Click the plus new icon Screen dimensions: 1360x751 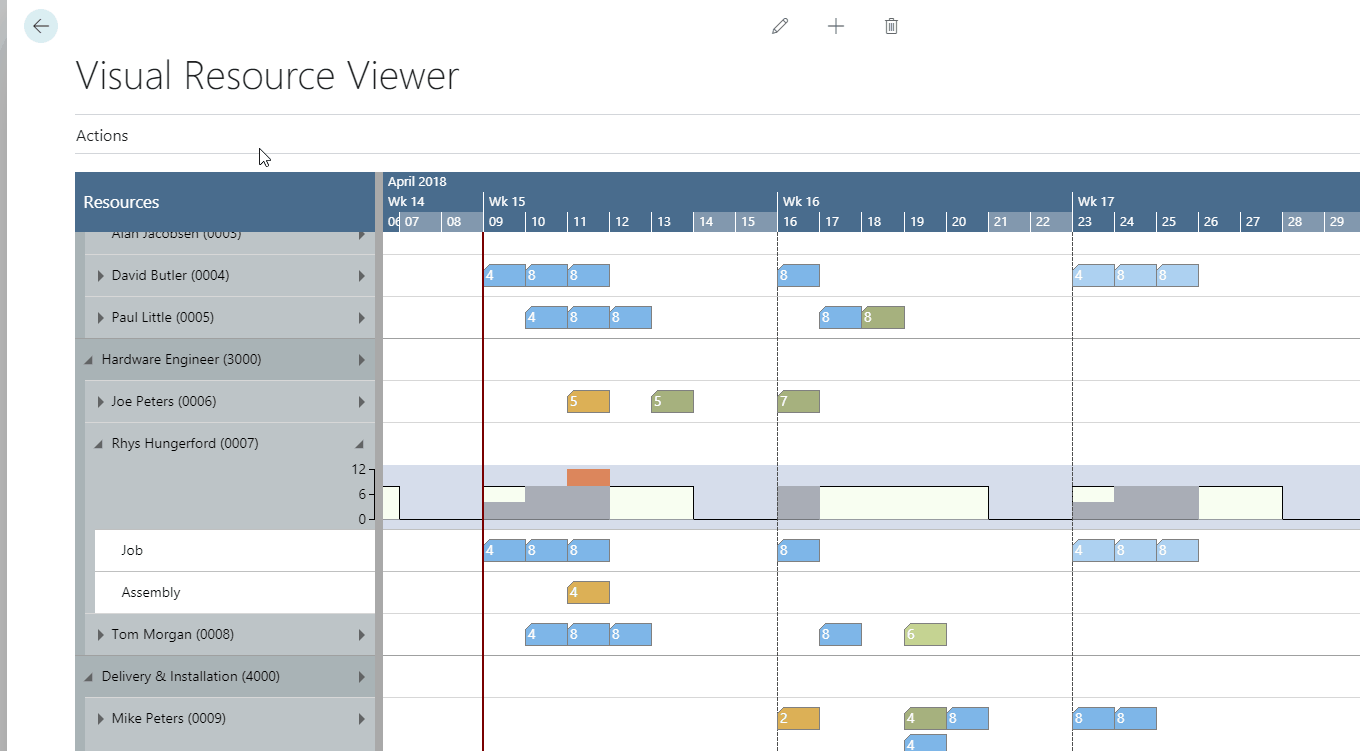(836, 26)
